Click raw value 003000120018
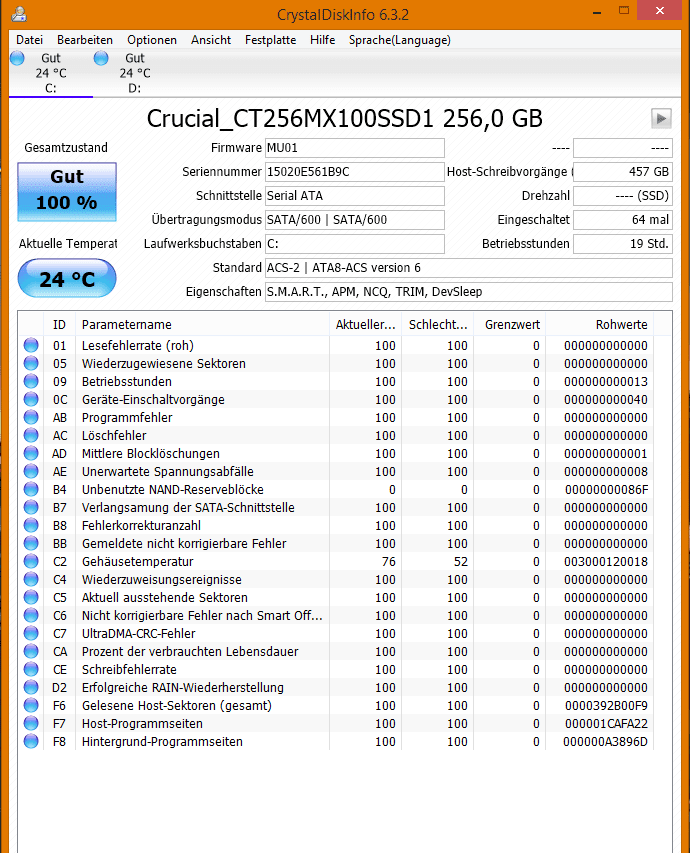 pyautogui.click(x=606, y=561)
